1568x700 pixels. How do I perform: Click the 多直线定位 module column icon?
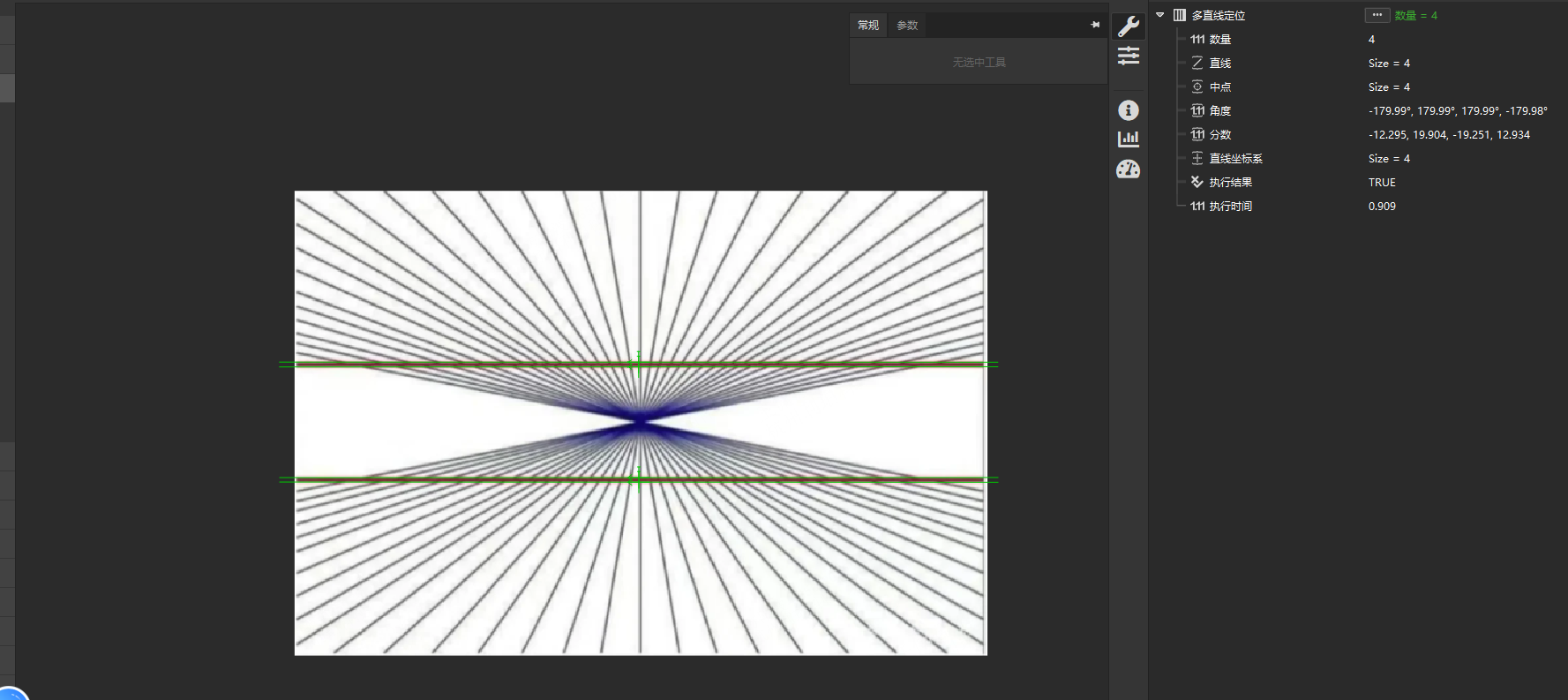[1179, 15]
